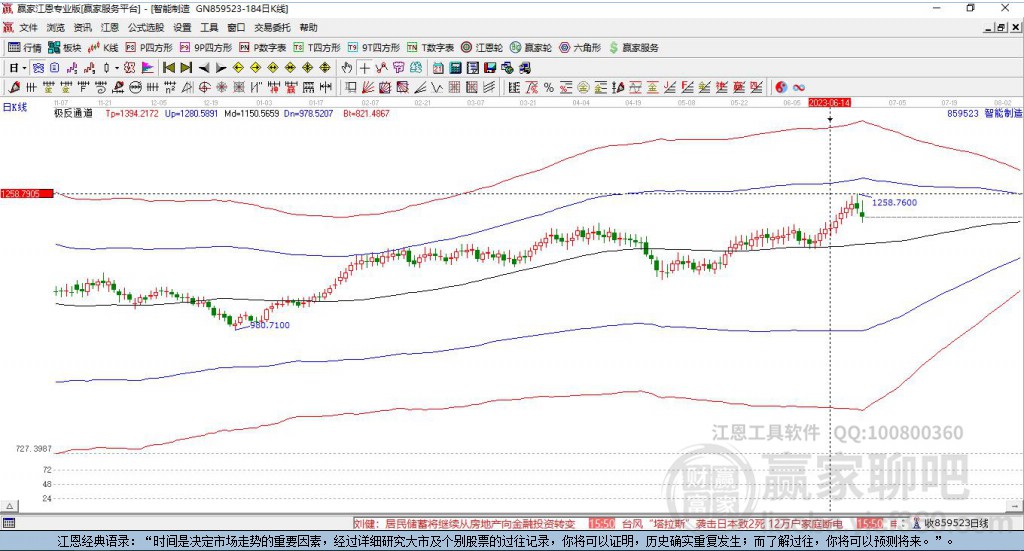Image resolution: width=1024 pixels, height=551 pixels.
Task: Click the highlighted date 2023-06-14 marker
Action: click(x=829, y=102)
